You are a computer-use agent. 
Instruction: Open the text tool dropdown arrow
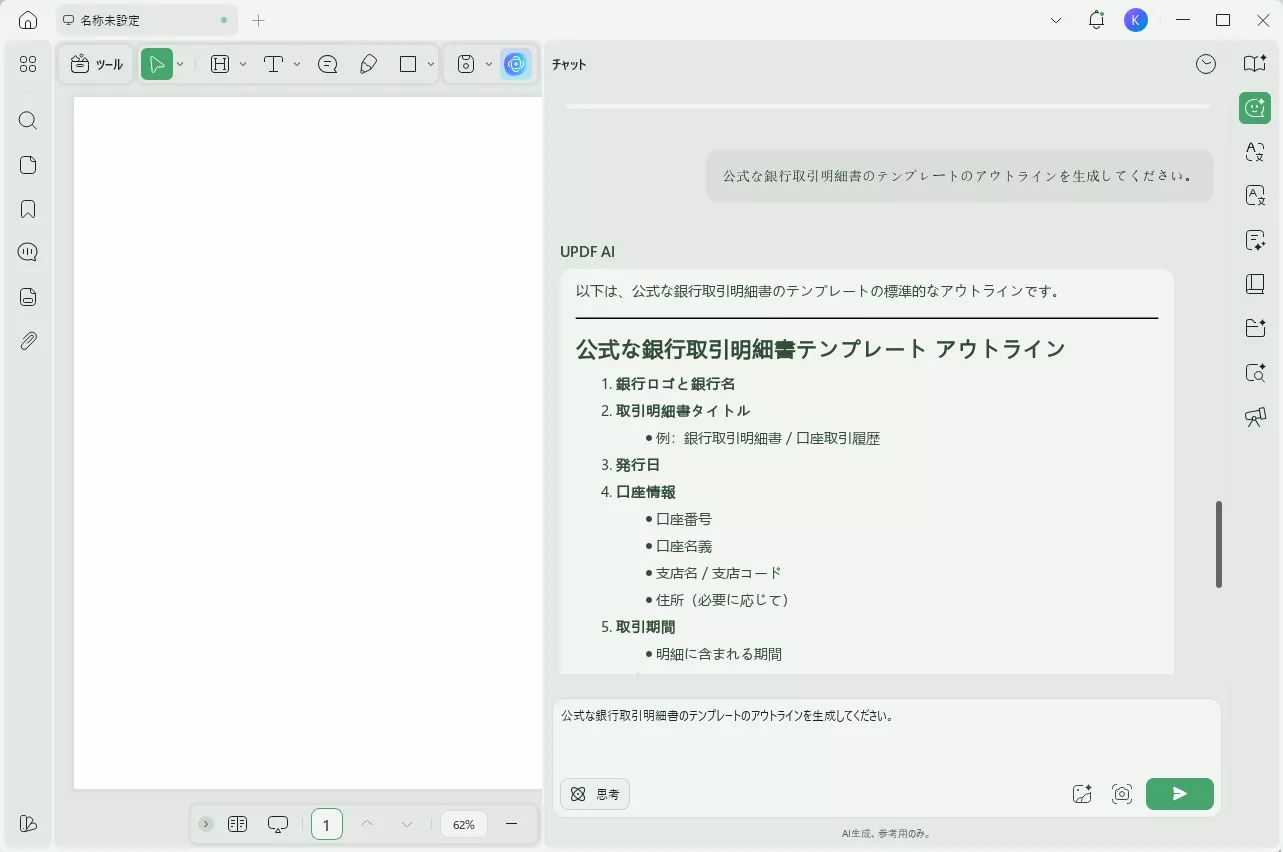tap(296, 63)
